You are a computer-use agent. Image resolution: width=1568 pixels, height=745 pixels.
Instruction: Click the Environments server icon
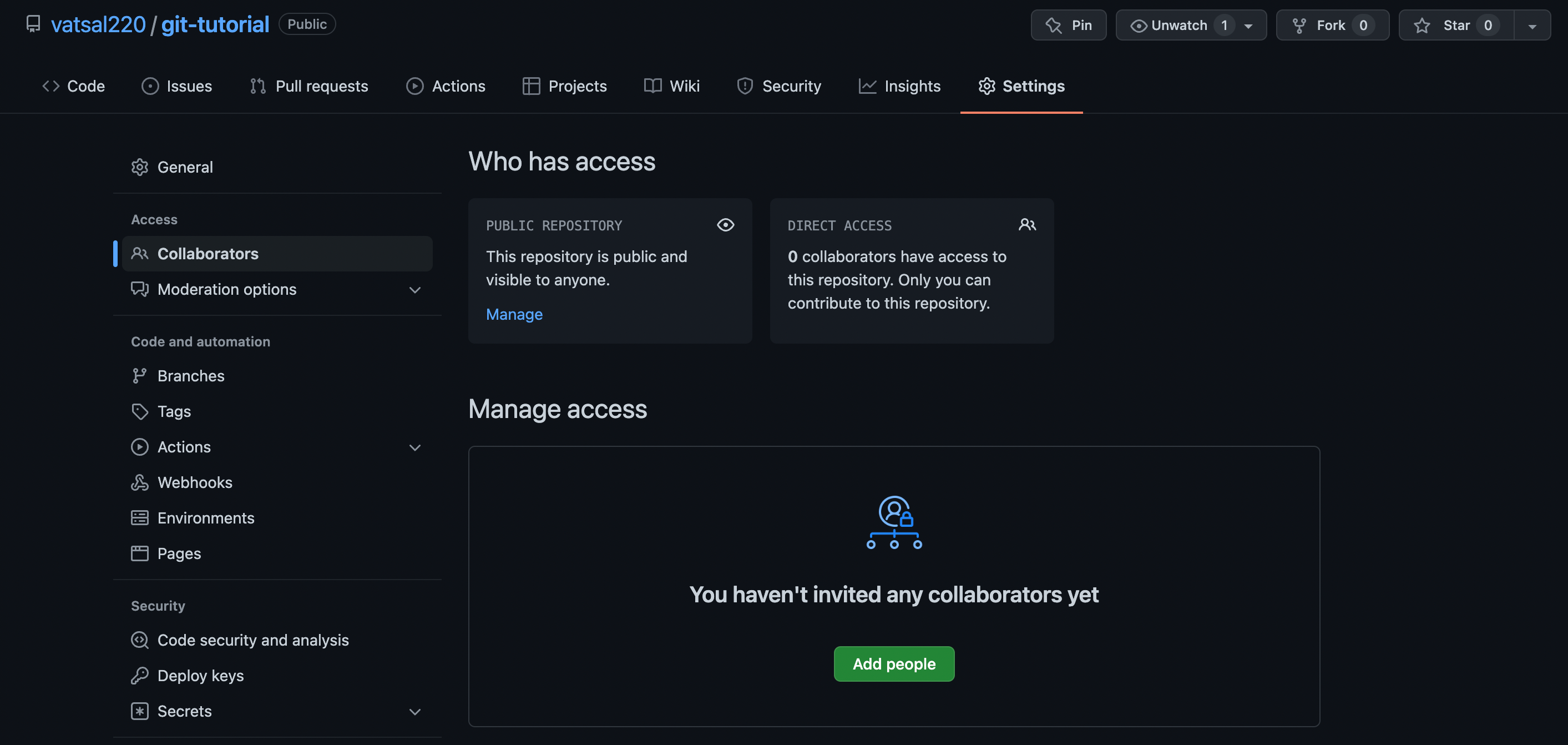coord(140,518)
